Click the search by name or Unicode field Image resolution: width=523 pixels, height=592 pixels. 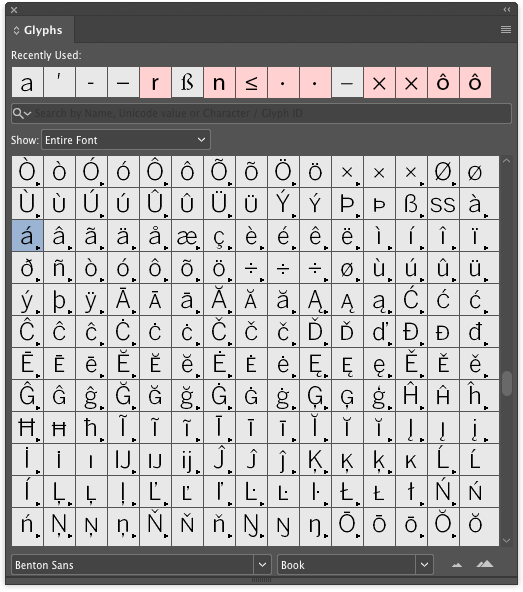(261, 113)
